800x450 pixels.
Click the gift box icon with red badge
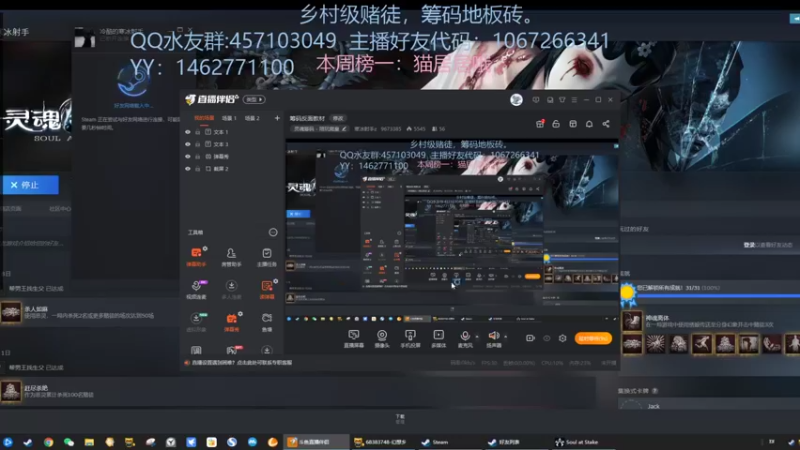540,124
